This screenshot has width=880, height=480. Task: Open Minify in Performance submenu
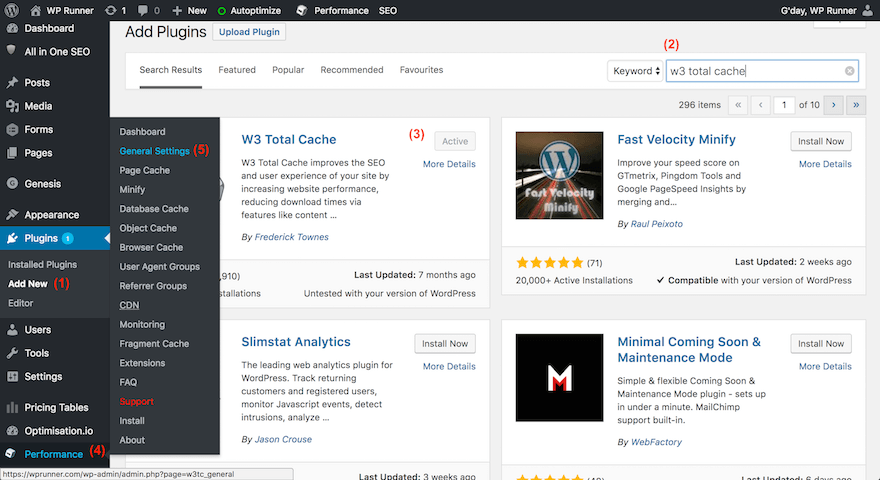click(x=132, y=190)
